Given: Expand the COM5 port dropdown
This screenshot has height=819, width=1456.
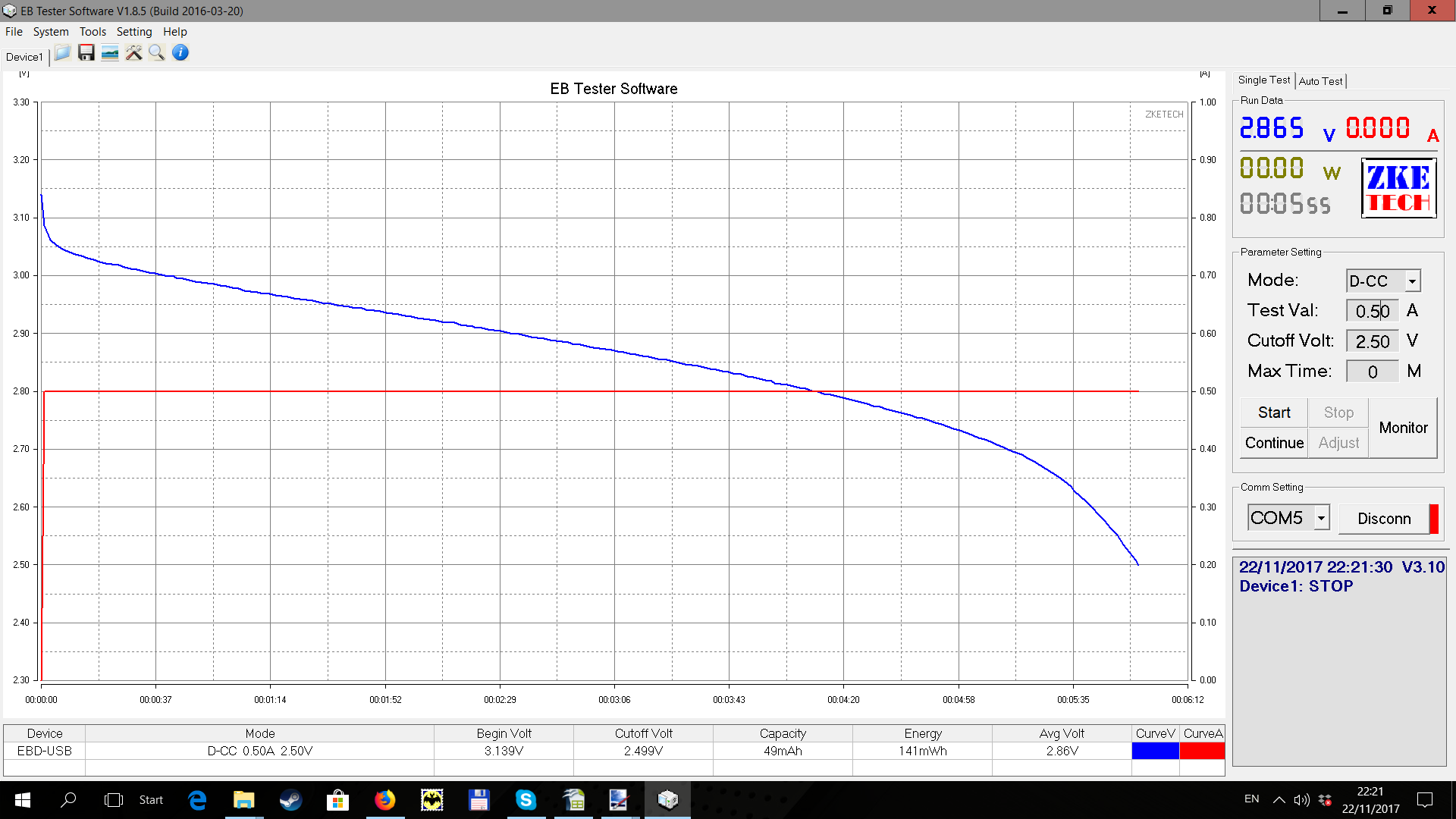Looking at the screenshot, I should click(1321, 518).
